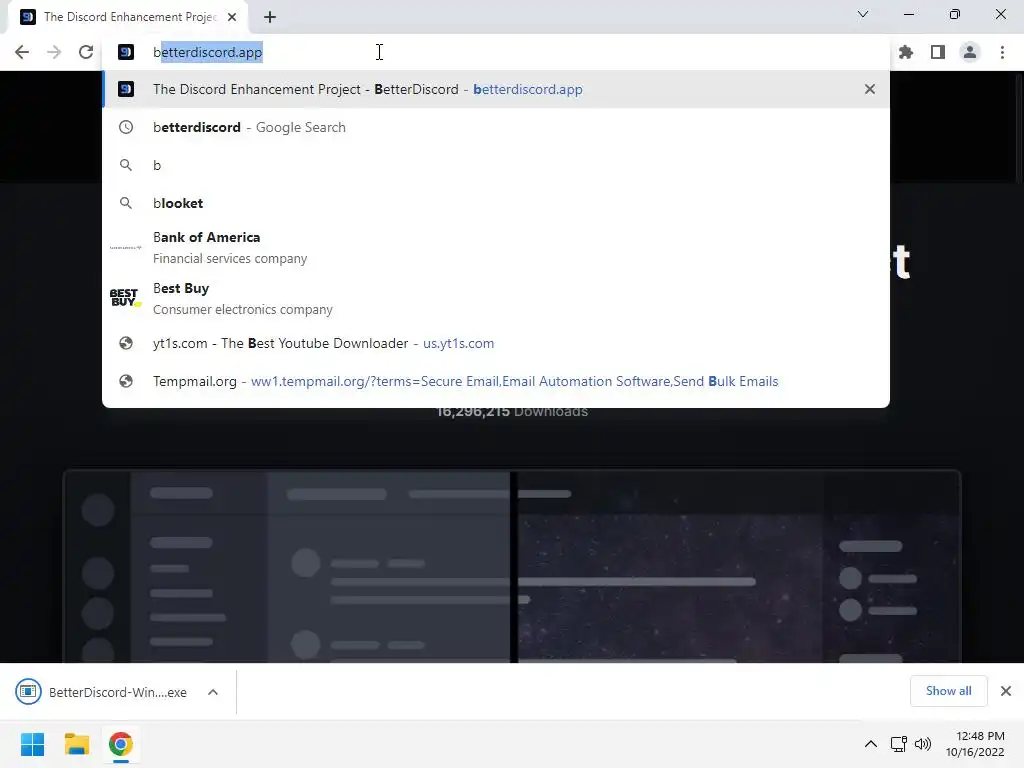Open the profile avatar menu
1024x768 pixels.
click(x=970, y=52)
